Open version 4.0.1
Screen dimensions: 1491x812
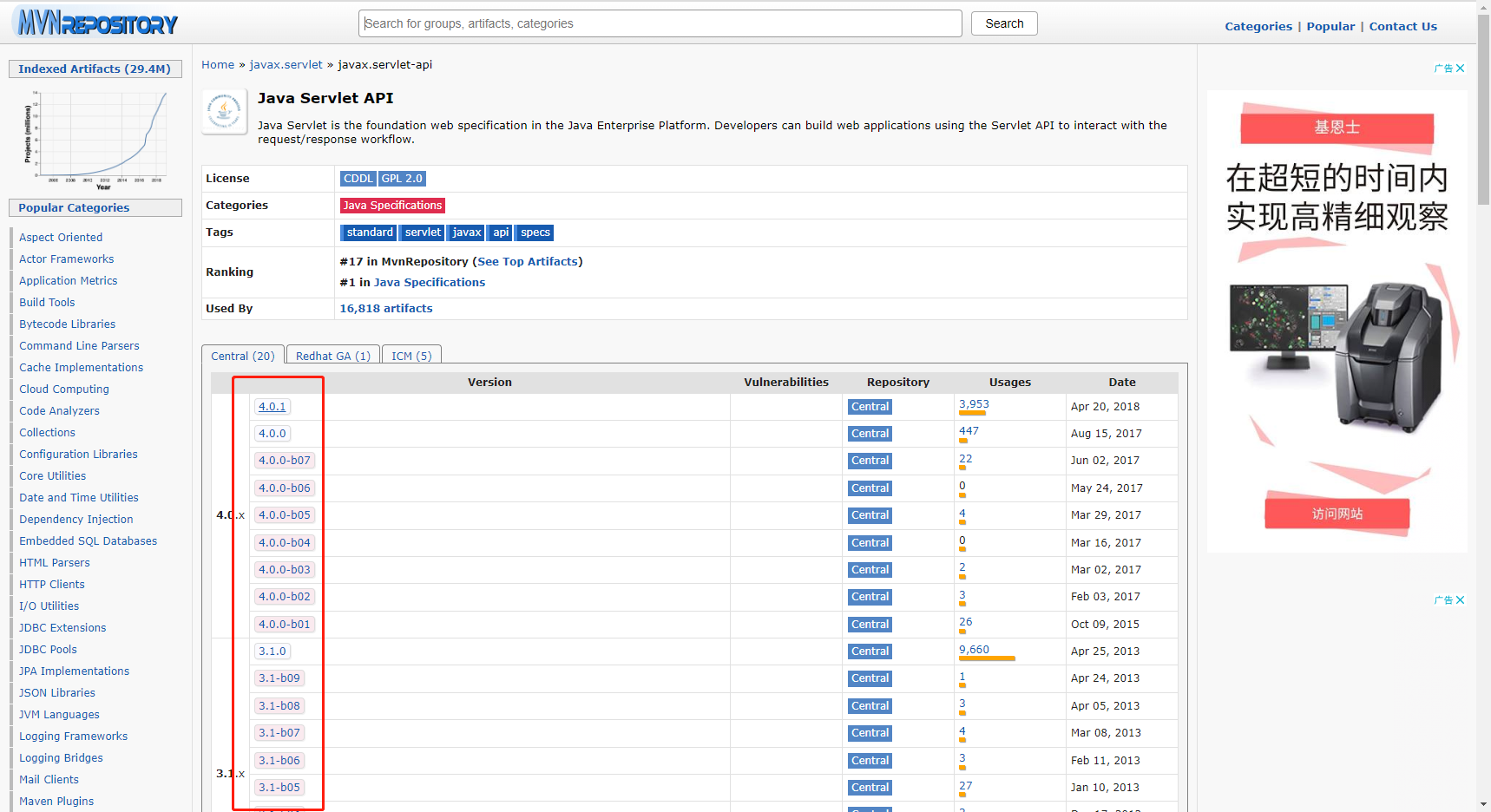(x=272, y=407)
